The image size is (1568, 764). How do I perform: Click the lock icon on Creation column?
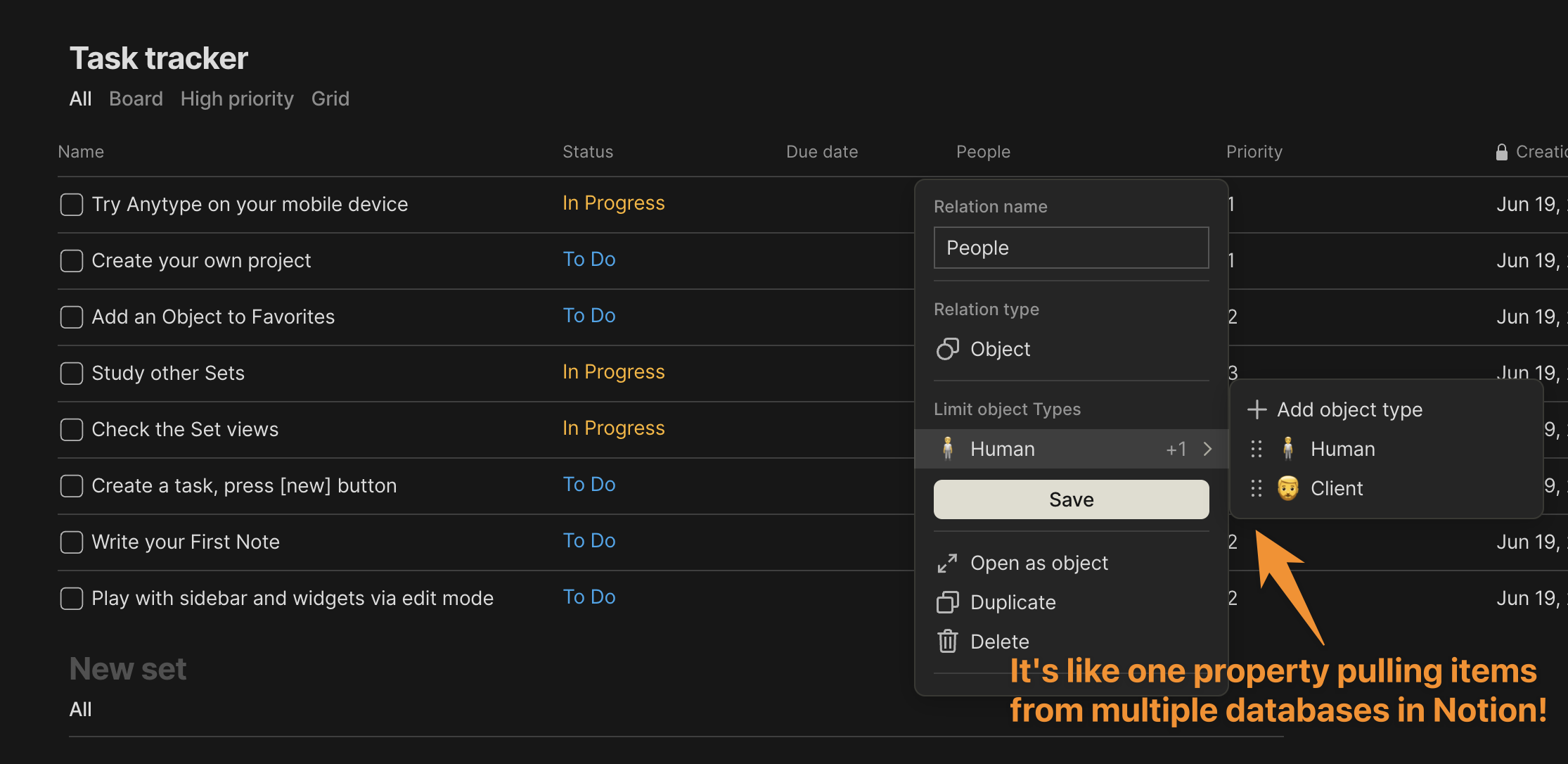[1501, 152]
